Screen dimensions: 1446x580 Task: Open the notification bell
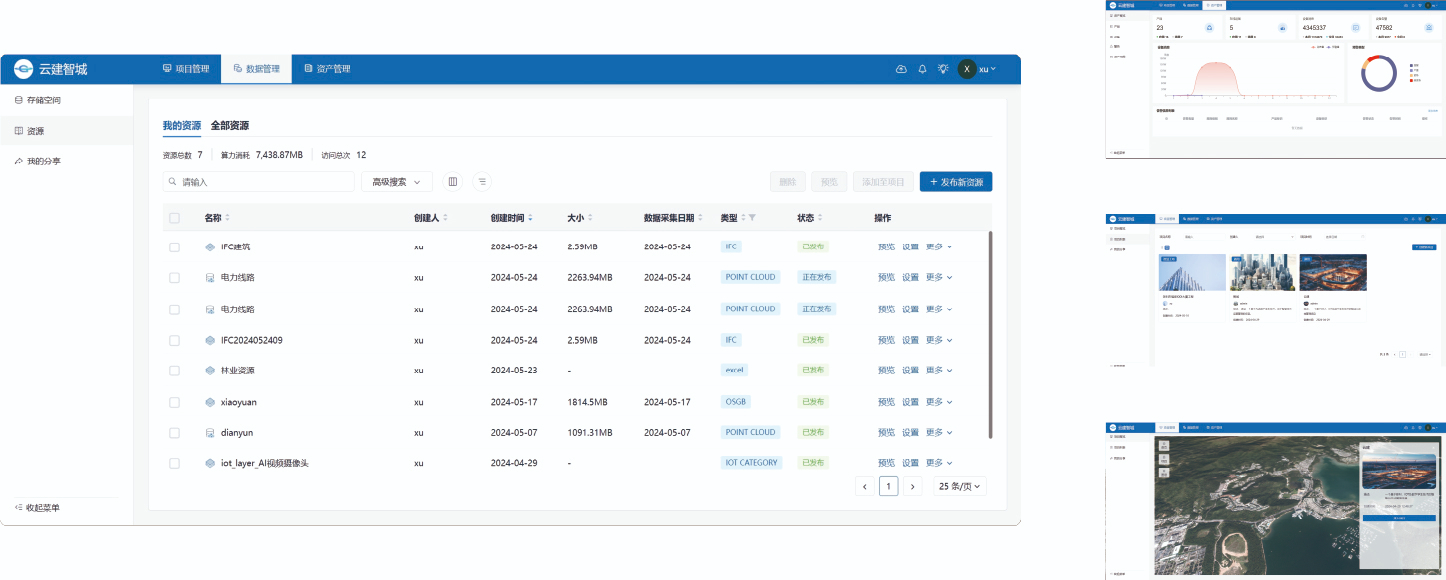click(922, 69)
